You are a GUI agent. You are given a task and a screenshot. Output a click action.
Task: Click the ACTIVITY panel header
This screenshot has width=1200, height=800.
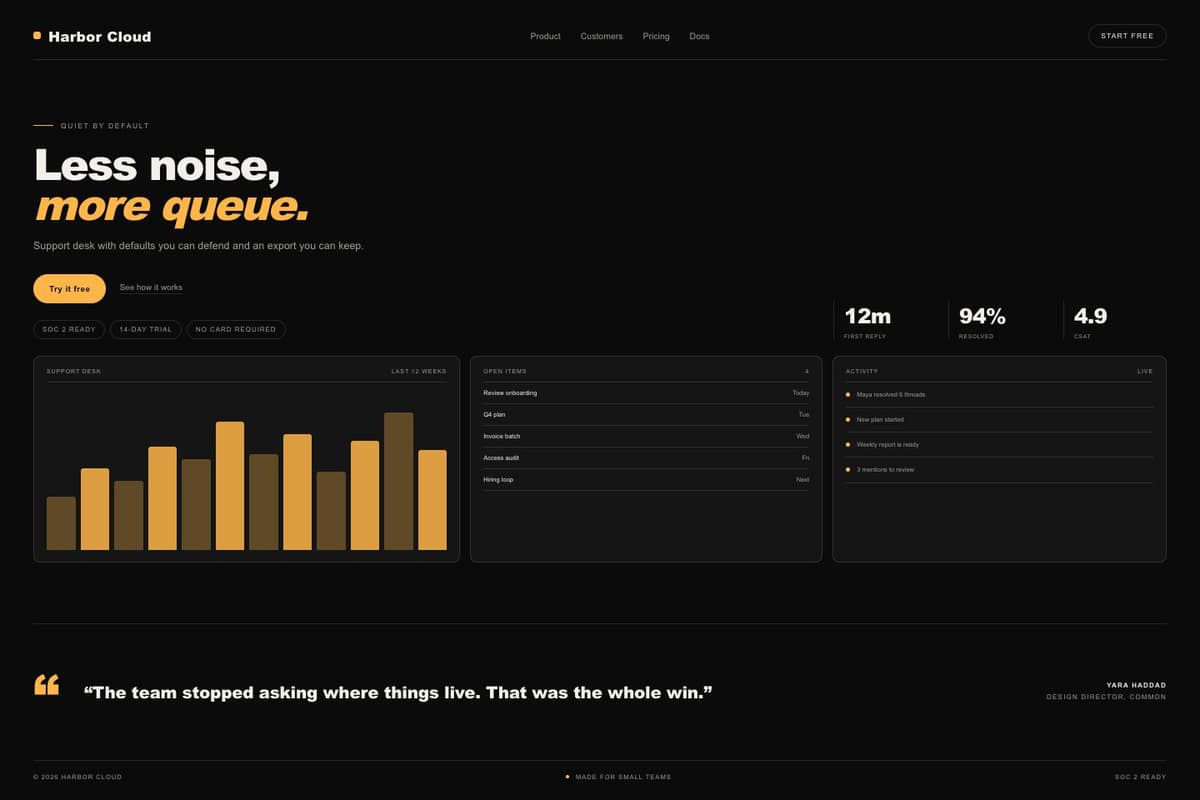862,371
